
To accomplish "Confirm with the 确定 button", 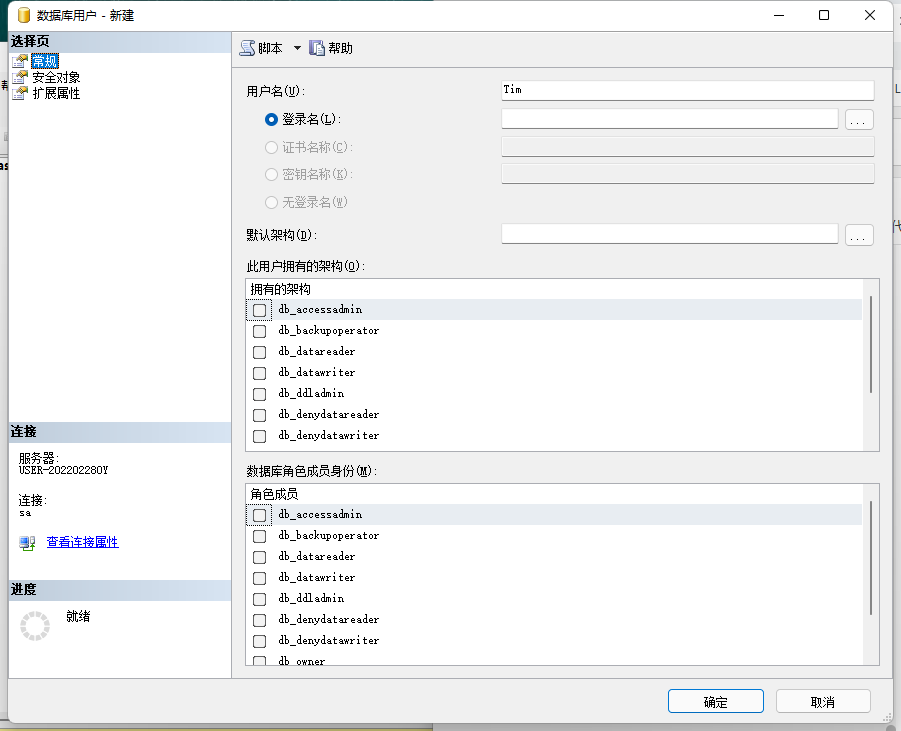I will point(715,702).
